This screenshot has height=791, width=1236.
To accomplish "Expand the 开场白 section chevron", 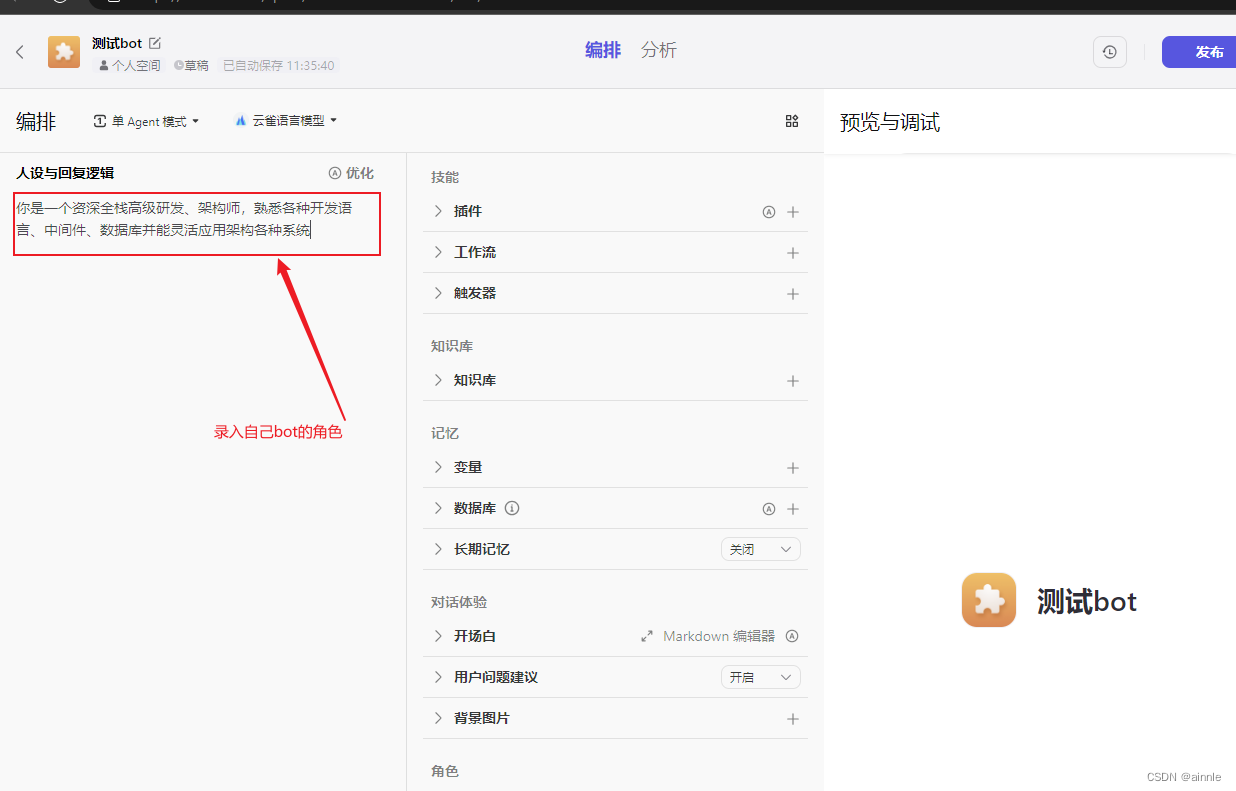I will tap(438, 636).
